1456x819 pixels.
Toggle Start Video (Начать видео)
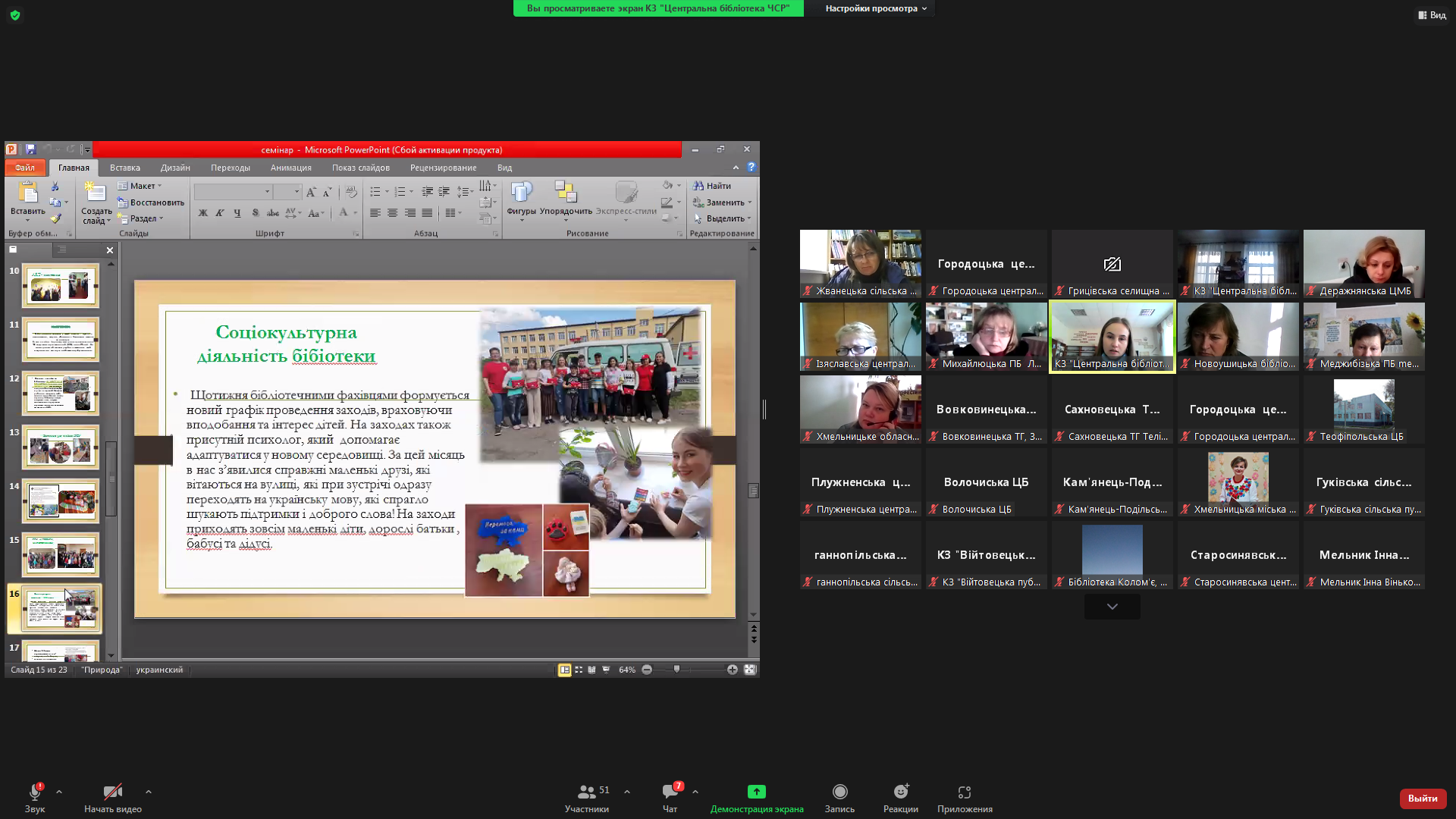[112, 792]
